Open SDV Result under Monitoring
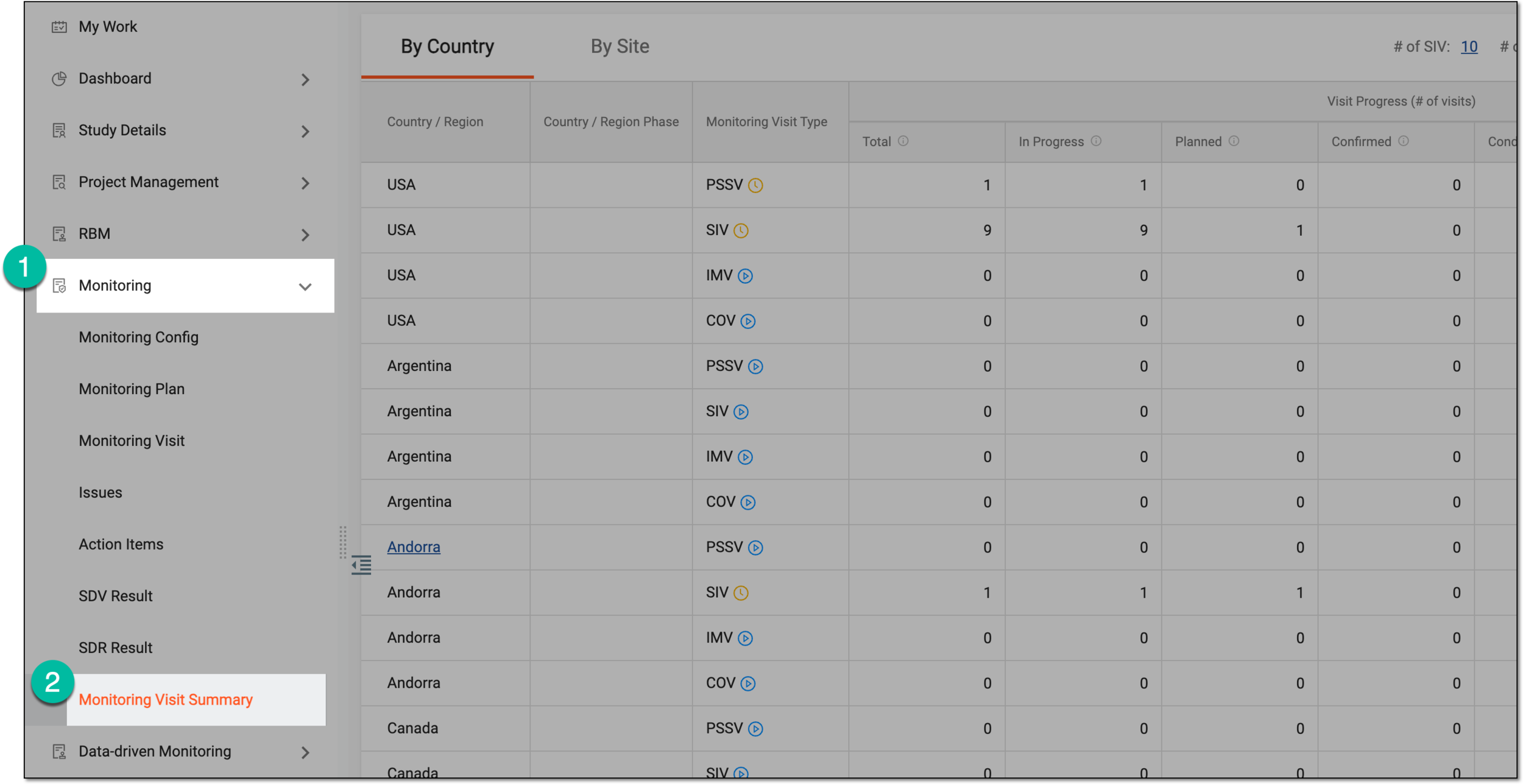 [115, 596]
